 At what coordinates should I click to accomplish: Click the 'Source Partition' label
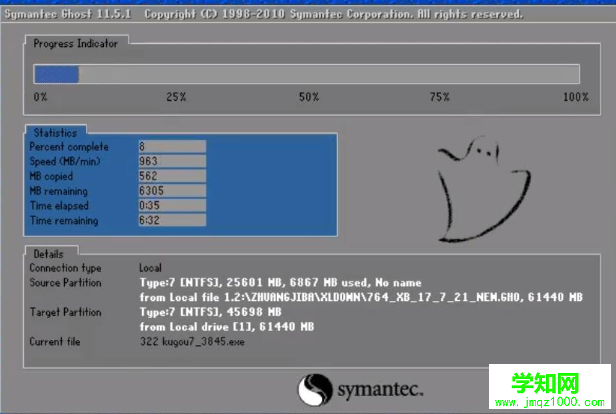pyautogui.click(x=66, y=282)
